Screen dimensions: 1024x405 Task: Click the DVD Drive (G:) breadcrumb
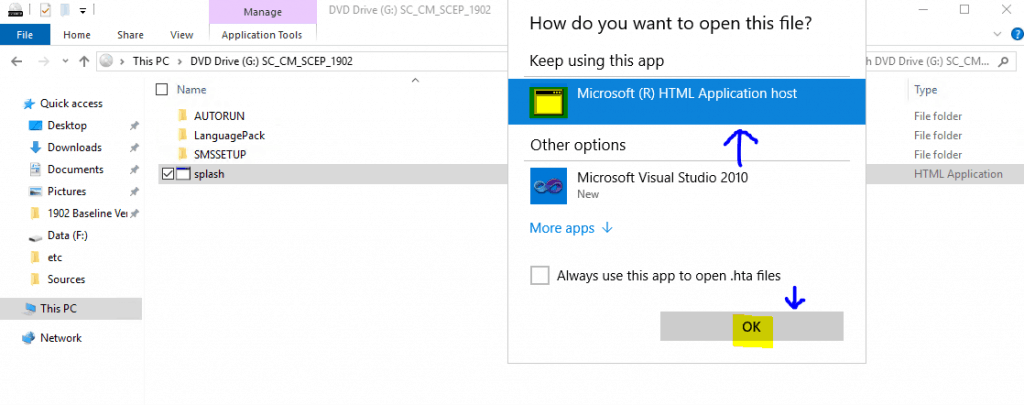pos(271,61)
